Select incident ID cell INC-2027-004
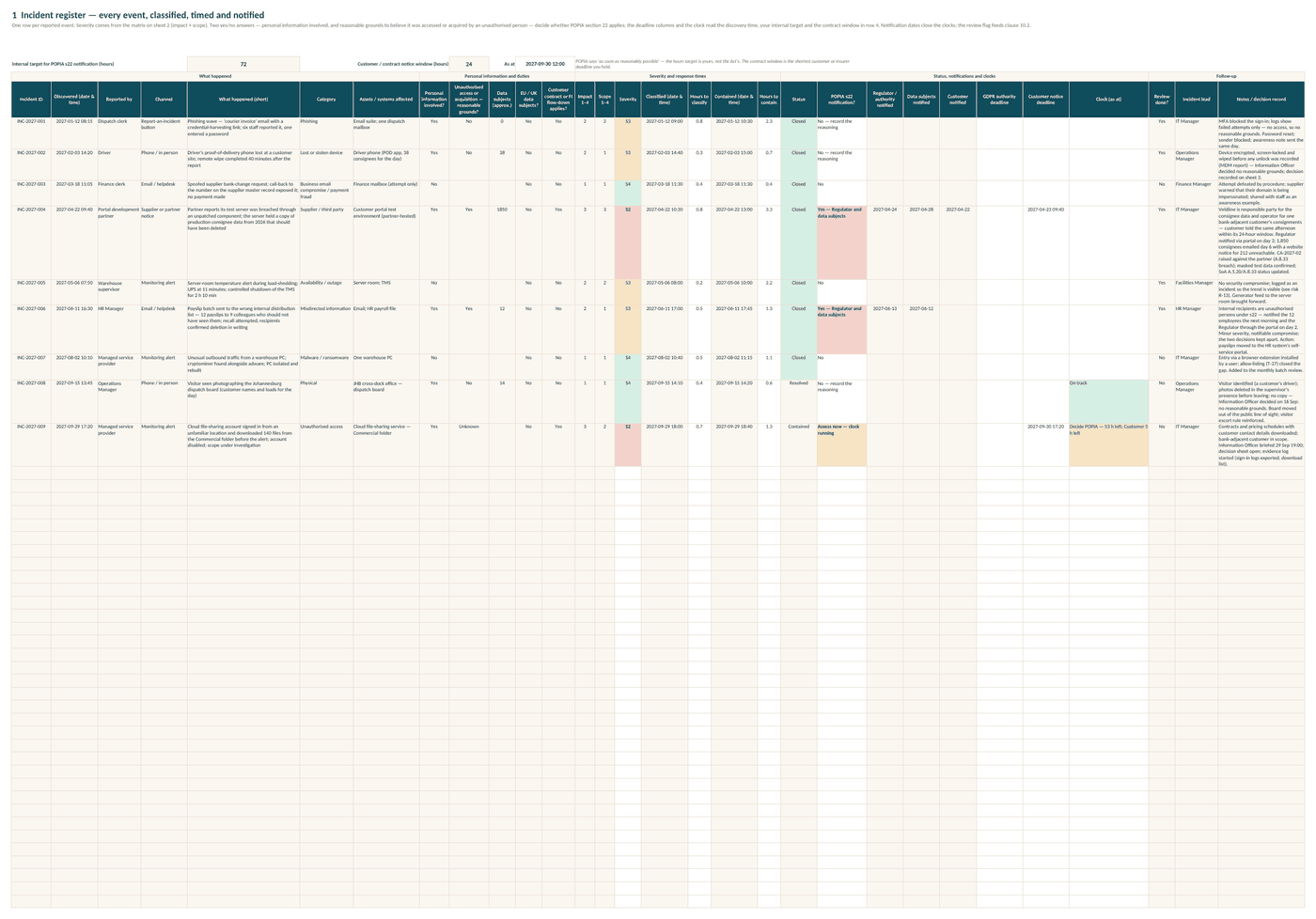 click(31, 242)
